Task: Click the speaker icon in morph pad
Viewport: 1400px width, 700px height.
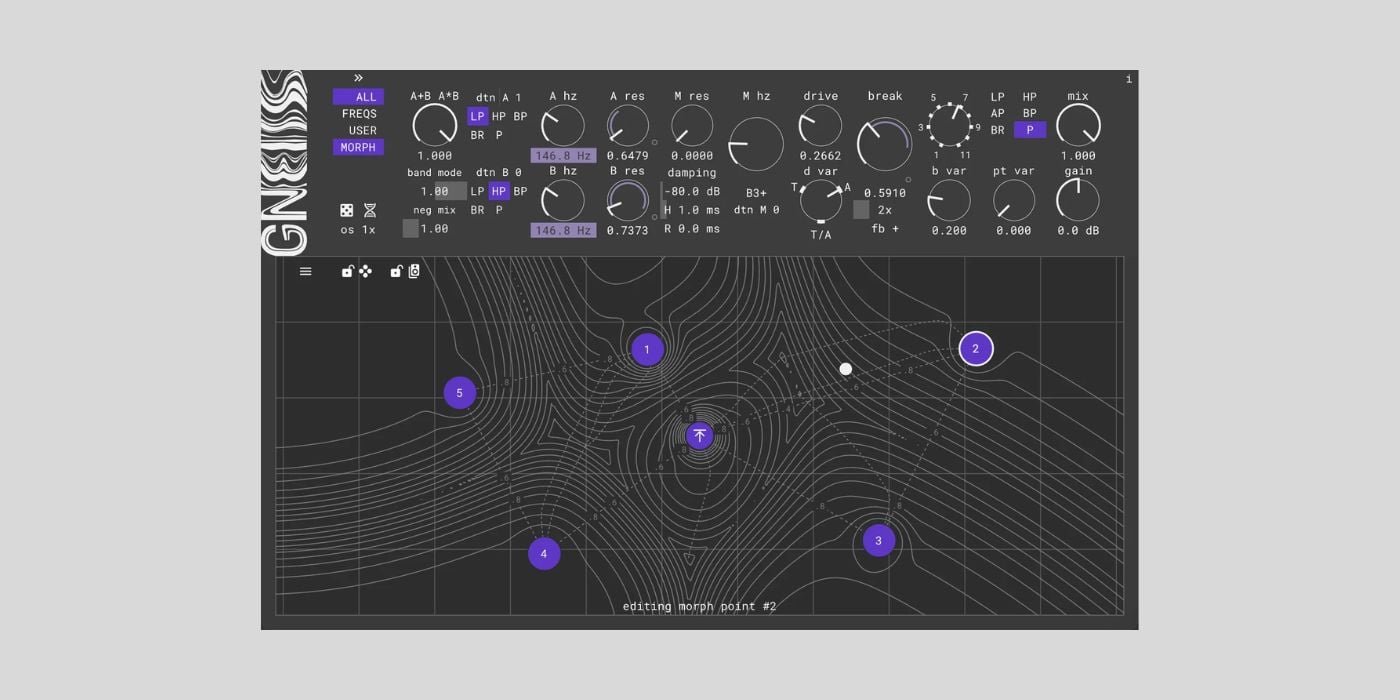Action: tap(414, 271)
